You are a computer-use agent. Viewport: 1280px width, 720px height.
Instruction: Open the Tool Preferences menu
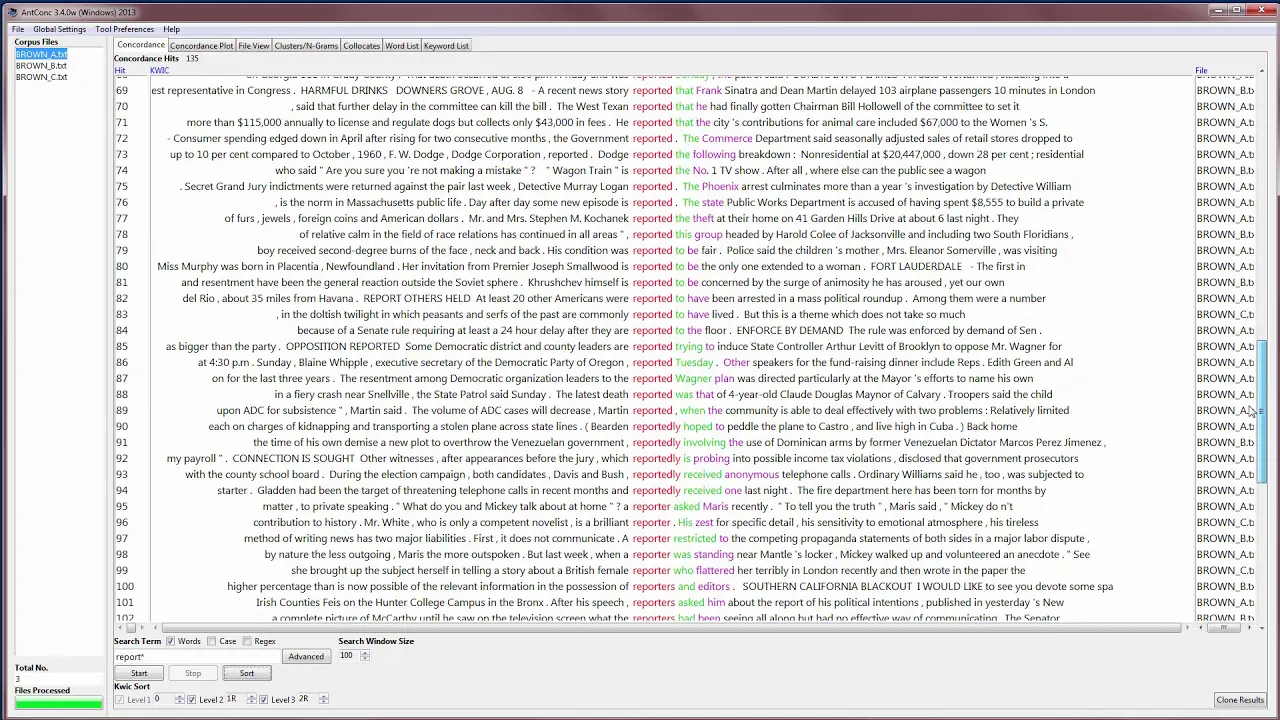pyautogui.click(x=125, y=29)
